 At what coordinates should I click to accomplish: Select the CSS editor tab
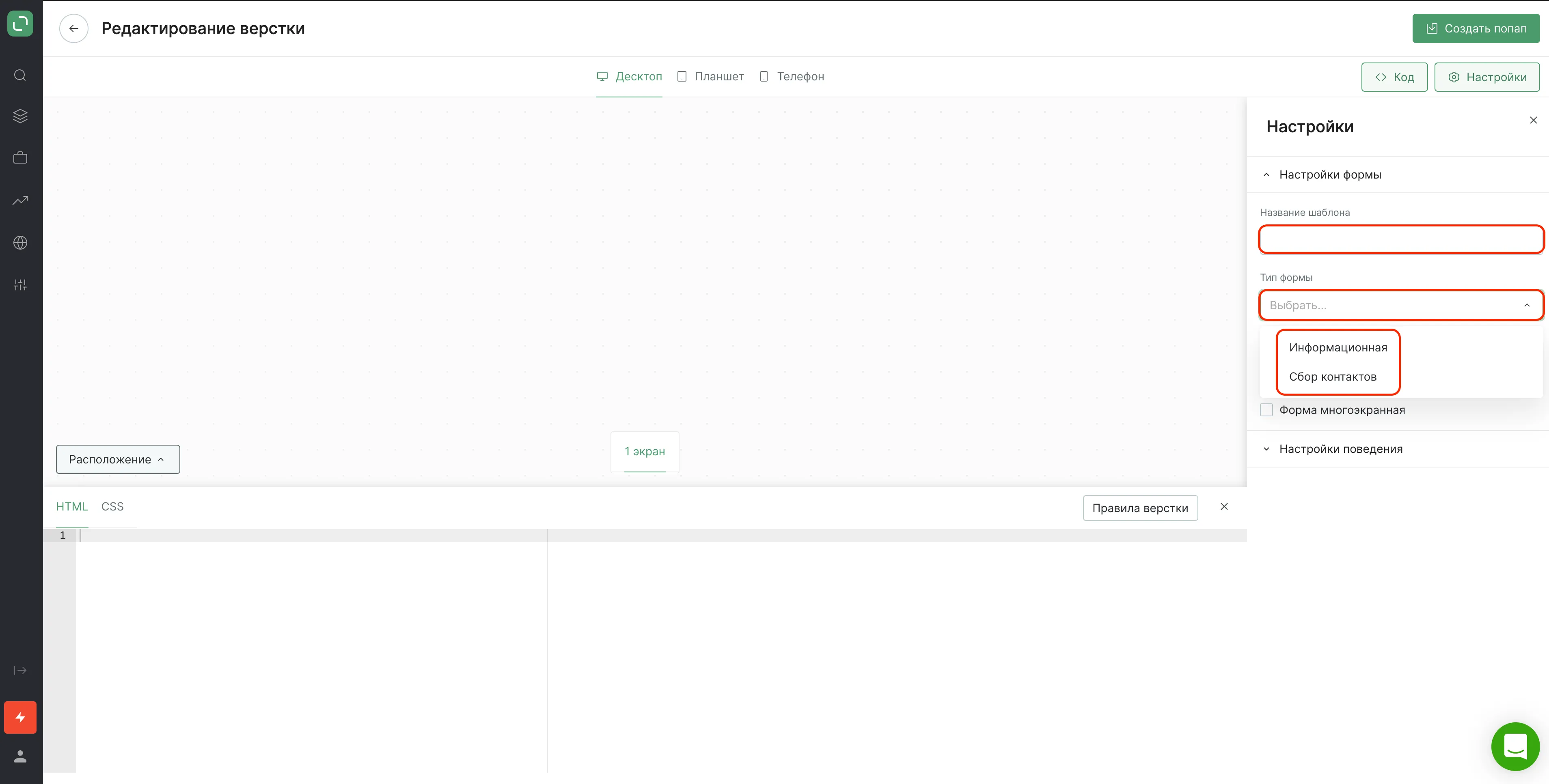tap(112, 507)
